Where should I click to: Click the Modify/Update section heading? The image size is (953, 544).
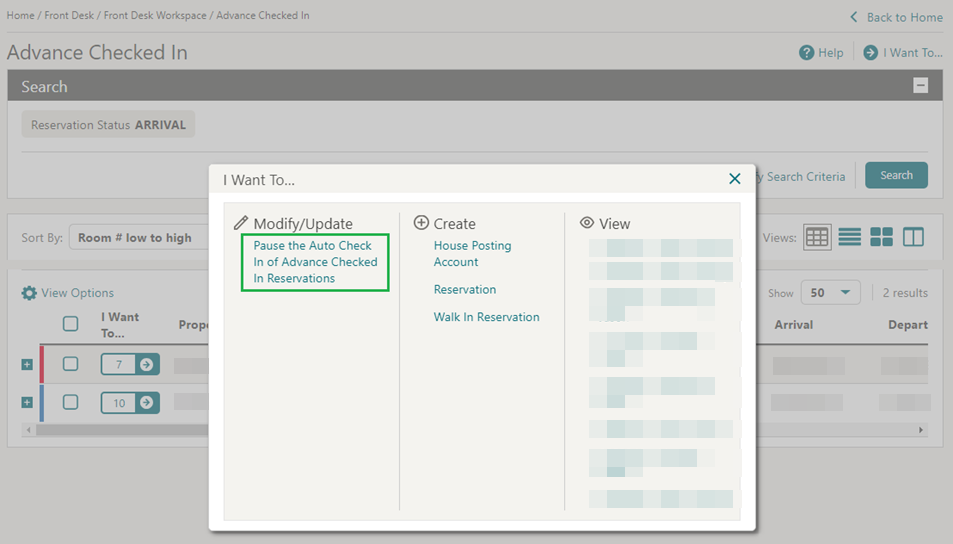(303, 224)
